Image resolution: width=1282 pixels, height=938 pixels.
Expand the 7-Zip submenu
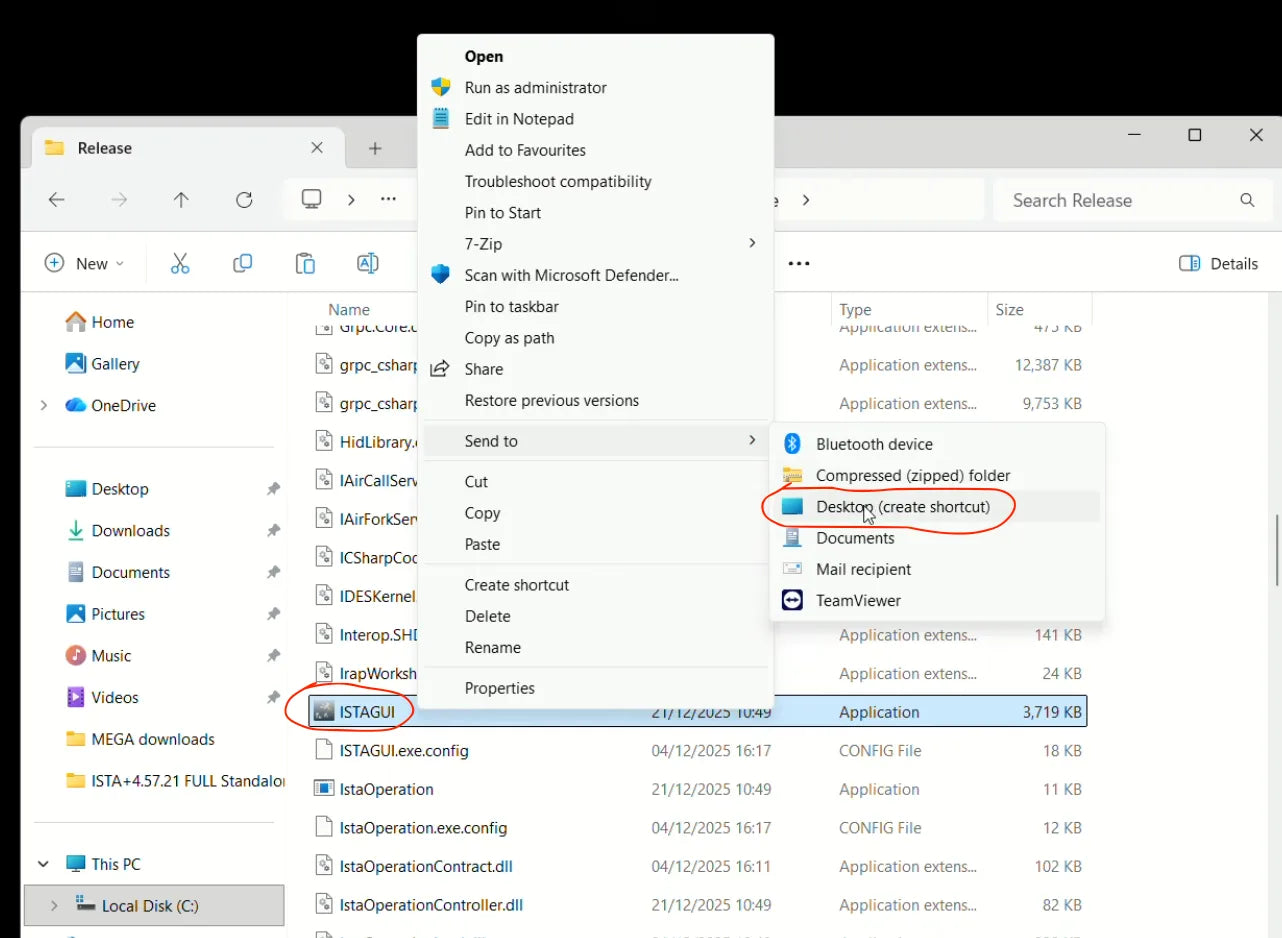tap(595, 244)
